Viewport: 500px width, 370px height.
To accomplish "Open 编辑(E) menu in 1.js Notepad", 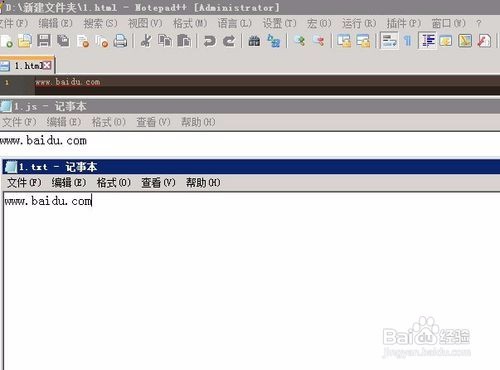I will pyautogui.click(x=64, y=122).
